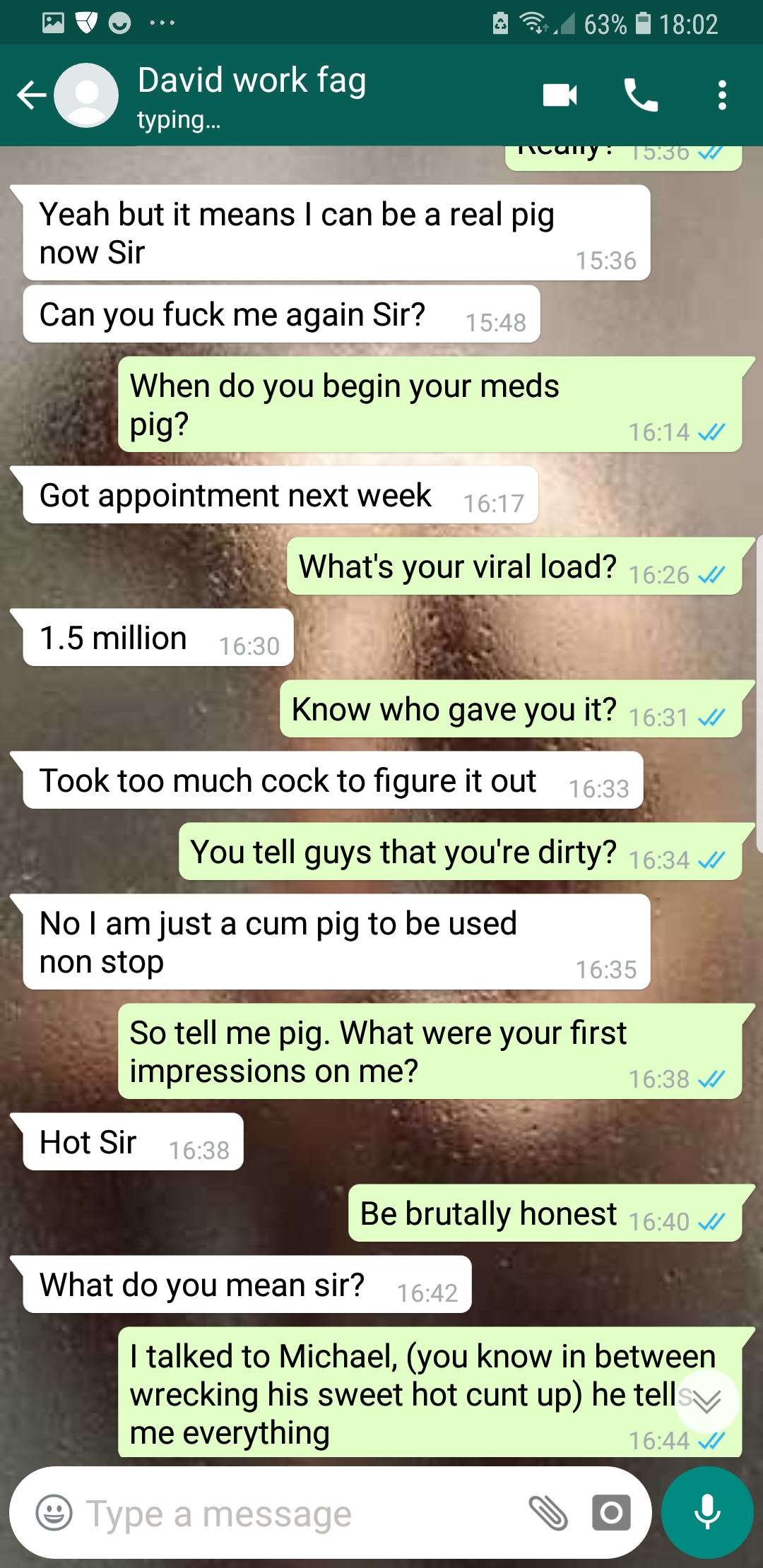Open the three-dot more options menu
The width and height of the screenshot is (763, 1568).
coord(722,95)
